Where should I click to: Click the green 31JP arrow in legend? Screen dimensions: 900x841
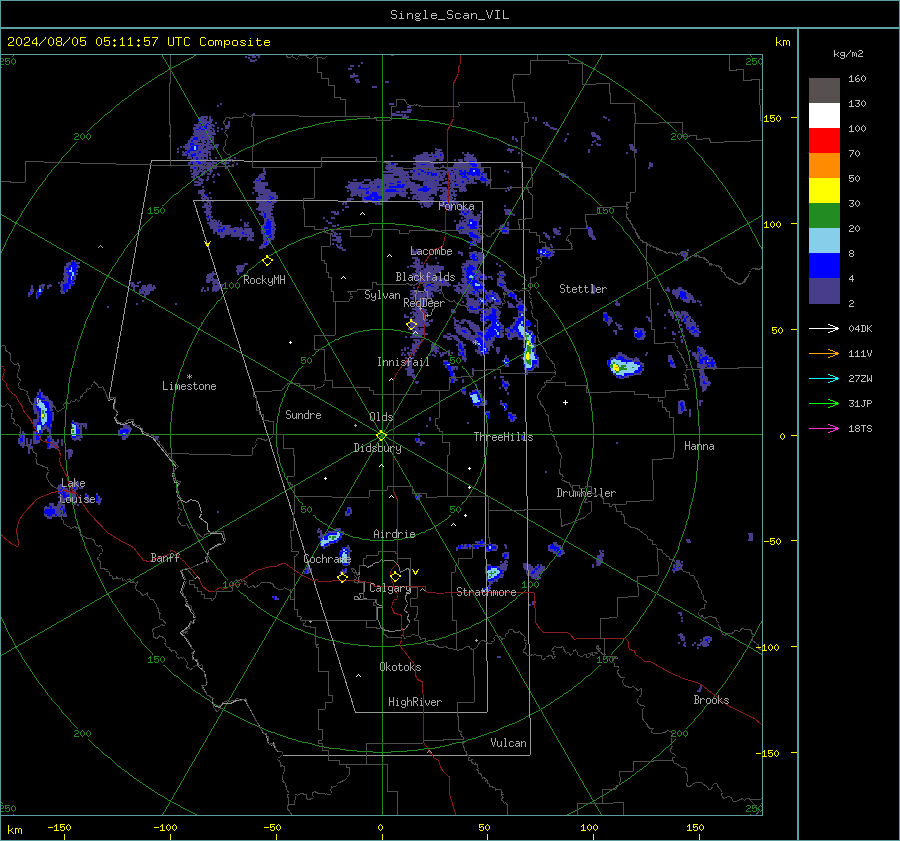click(x=824, y=404)
